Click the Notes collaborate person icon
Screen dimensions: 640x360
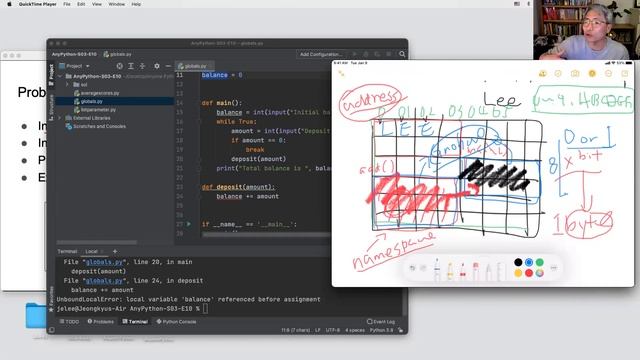coord(542,73)
